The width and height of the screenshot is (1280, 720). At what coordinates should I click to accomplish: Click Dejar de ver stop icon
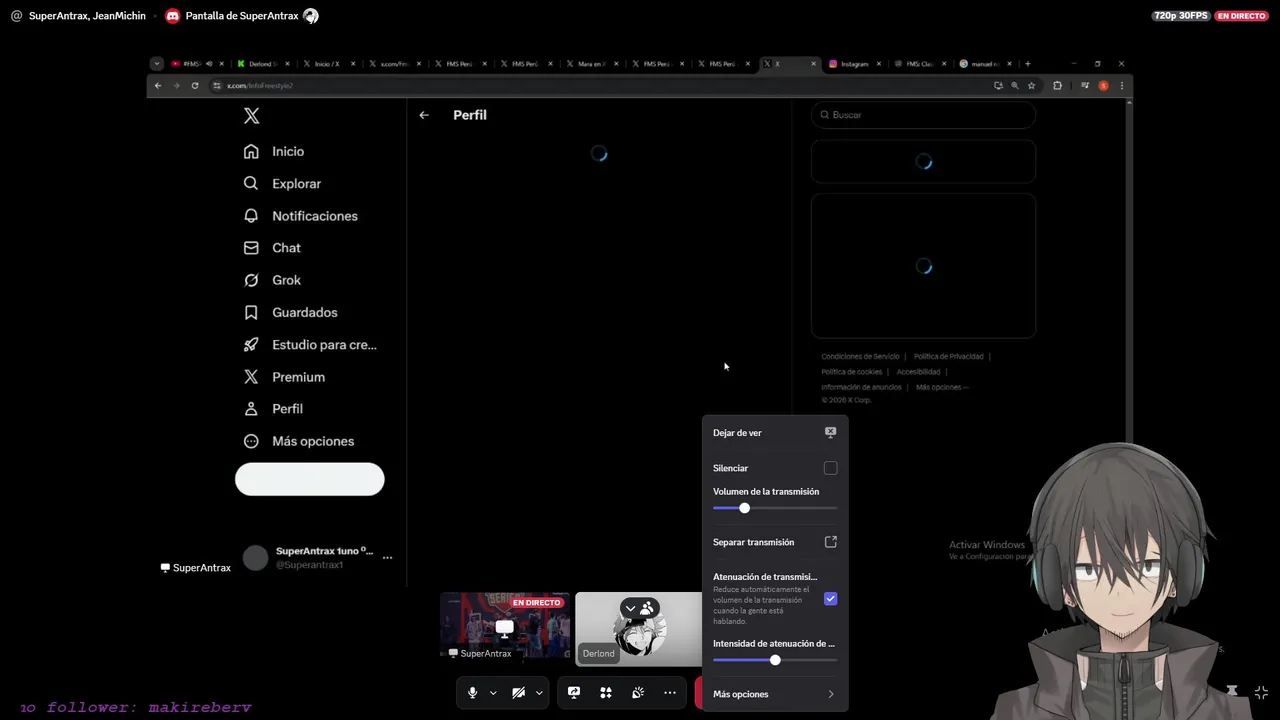tap(830, 433)
